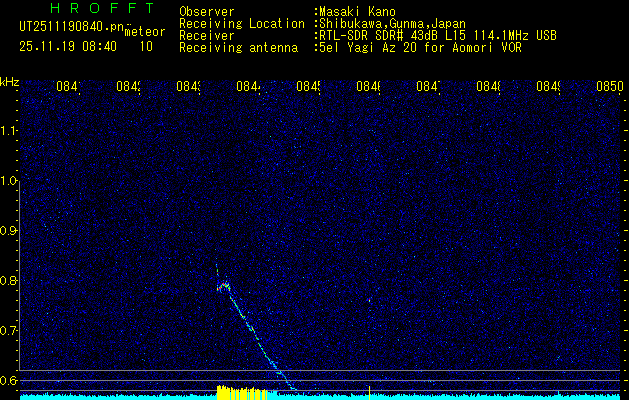Click the 0.9 kHz axis tick label
This screenshot has height=400, width=629.
(x=8, y=231)
